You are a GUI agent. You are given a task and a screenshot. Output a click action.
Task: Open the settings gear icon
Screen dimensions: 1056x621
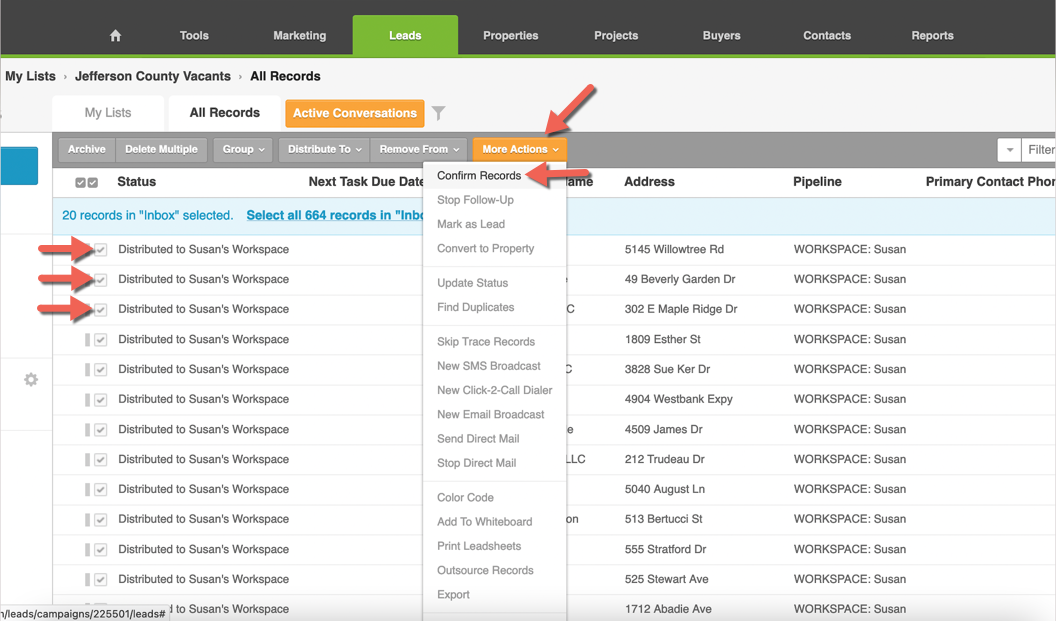pos(31,380)
